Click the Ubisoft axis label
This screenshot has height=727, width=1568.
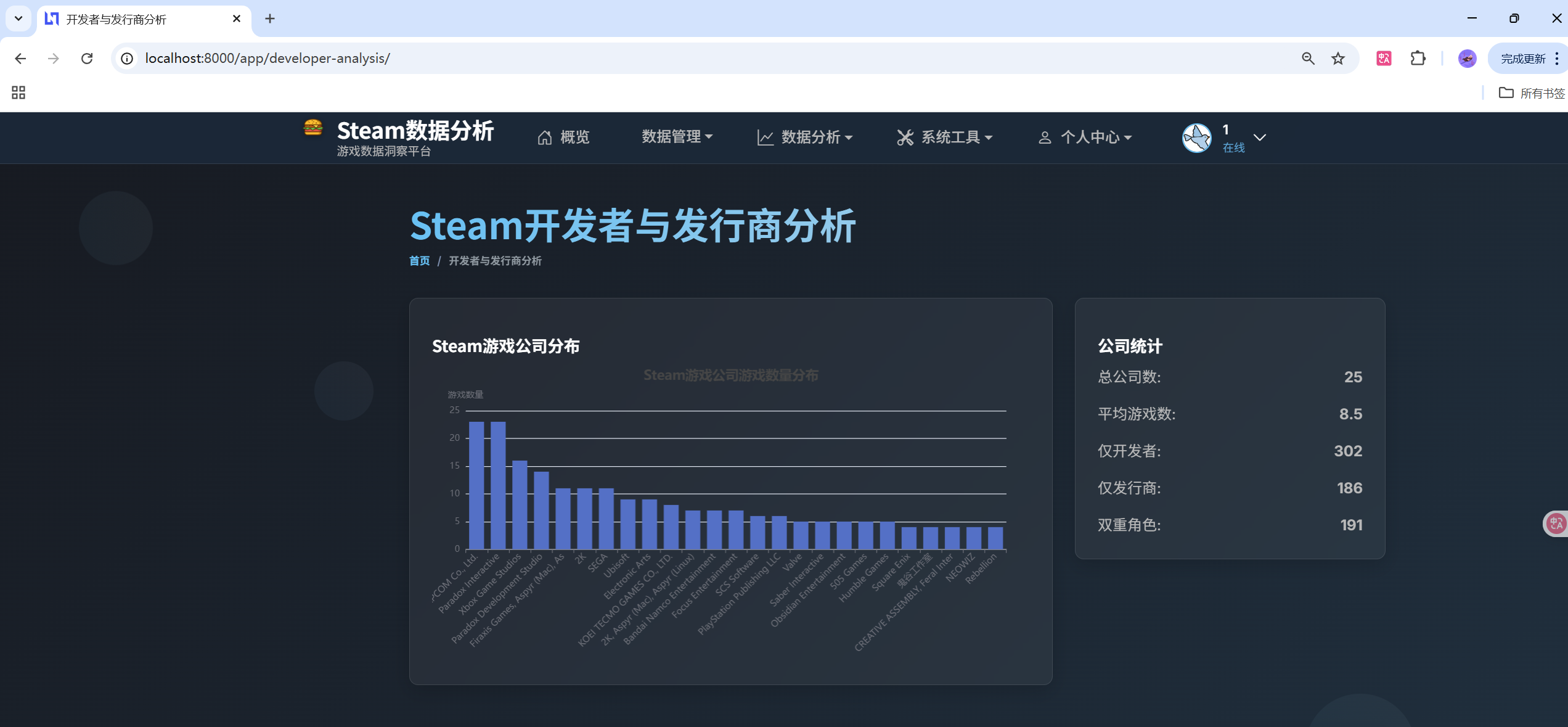(617, 565)
